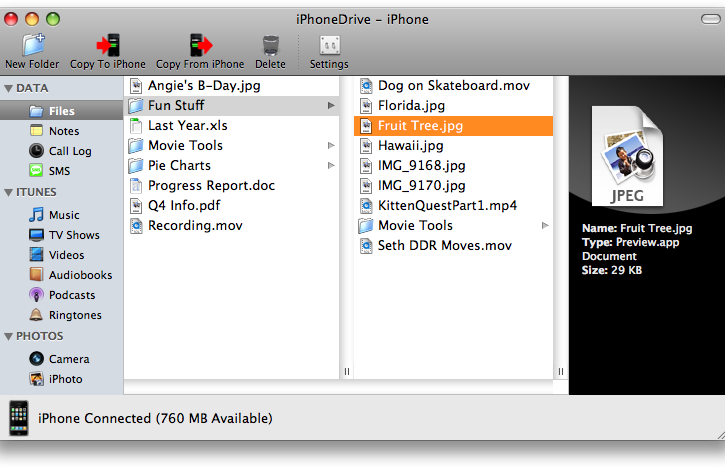Collapse the ITUNES section triangle
The width and height of the screenshot is (725, 468).
click(8, 192)
